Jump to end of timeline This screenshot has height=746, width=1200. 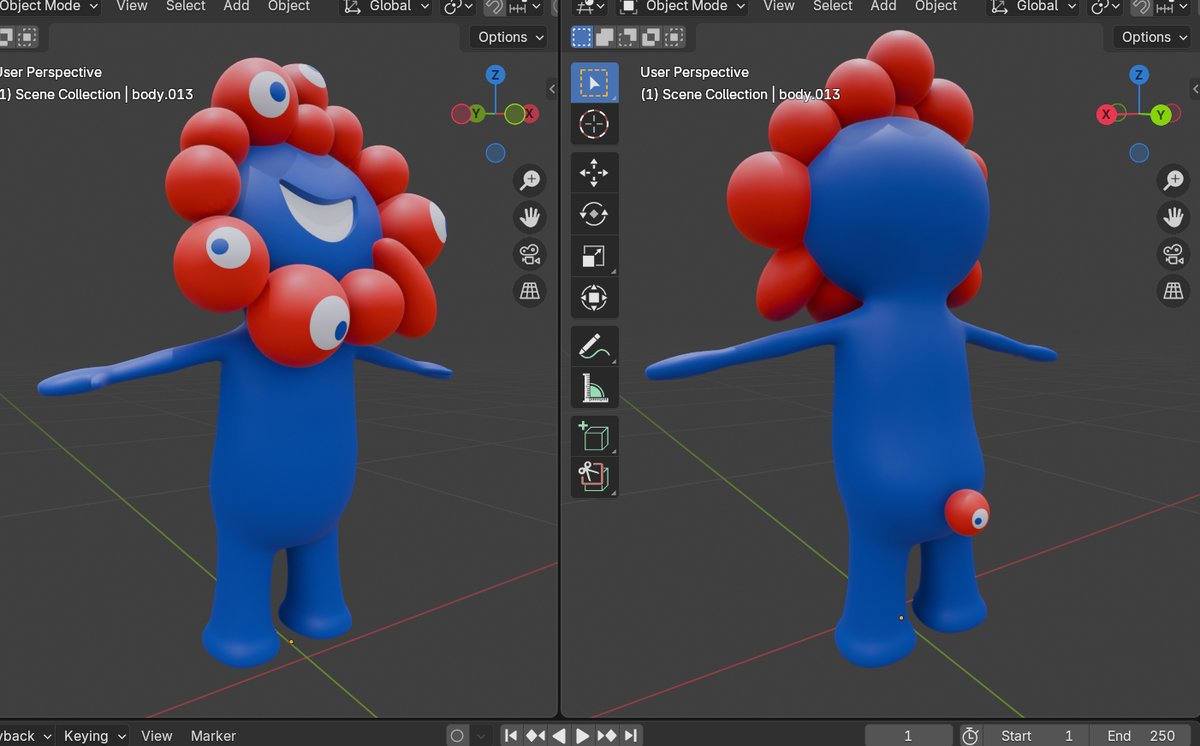click(x=631, y=736)
